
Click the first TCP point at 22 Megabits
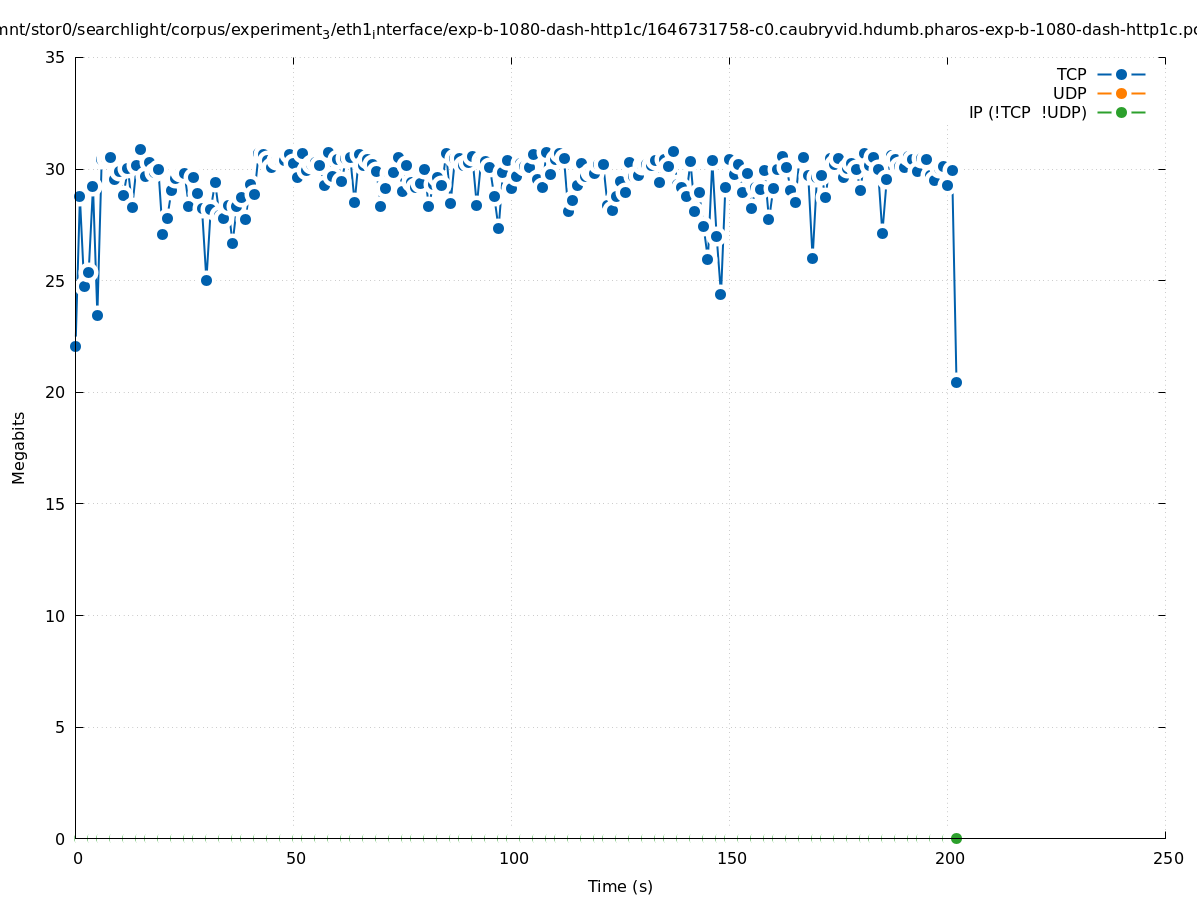pyautogui.click(x=75, y=346)
